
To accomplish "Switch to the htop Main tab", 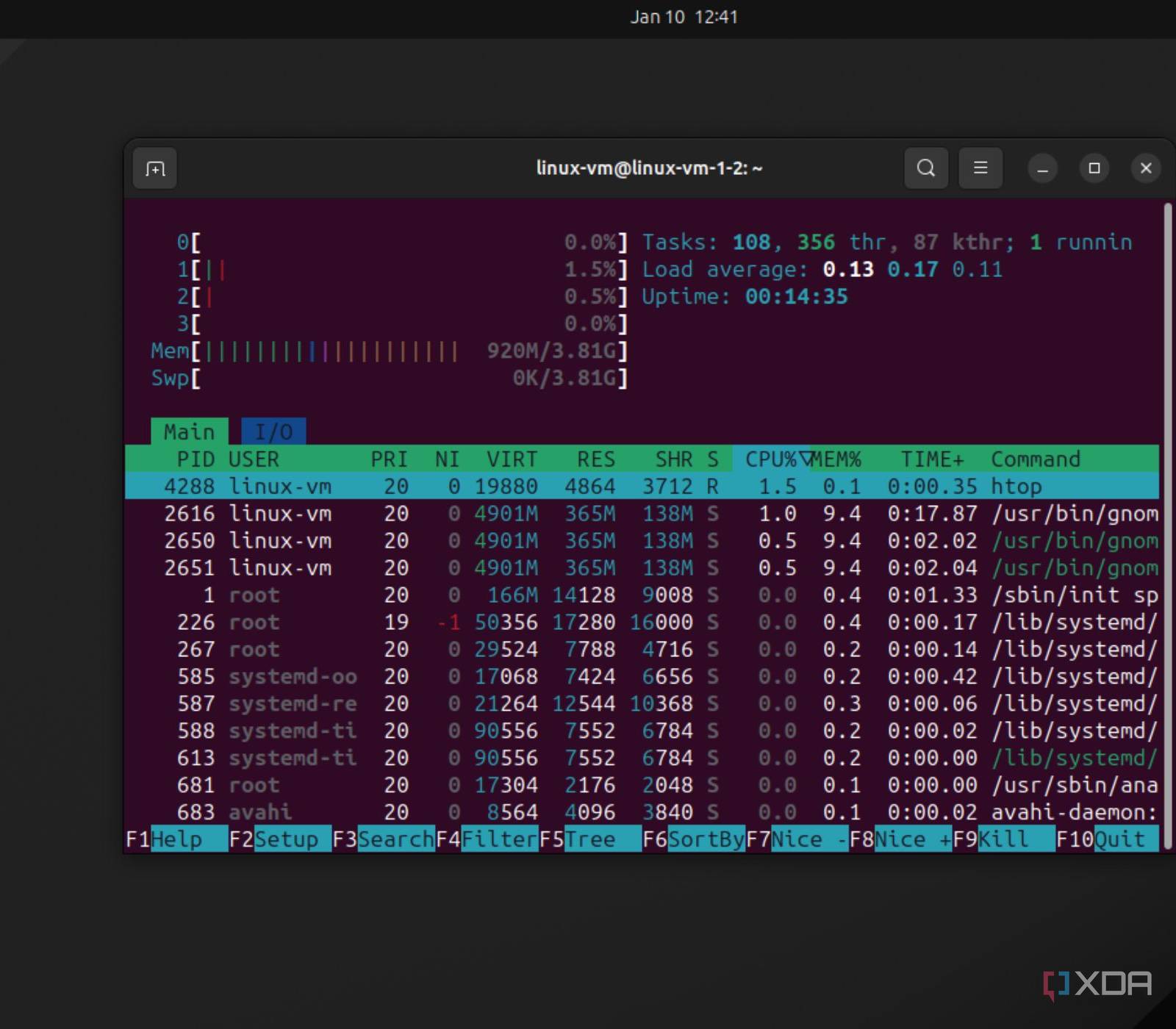I will (x=189, y=431).
